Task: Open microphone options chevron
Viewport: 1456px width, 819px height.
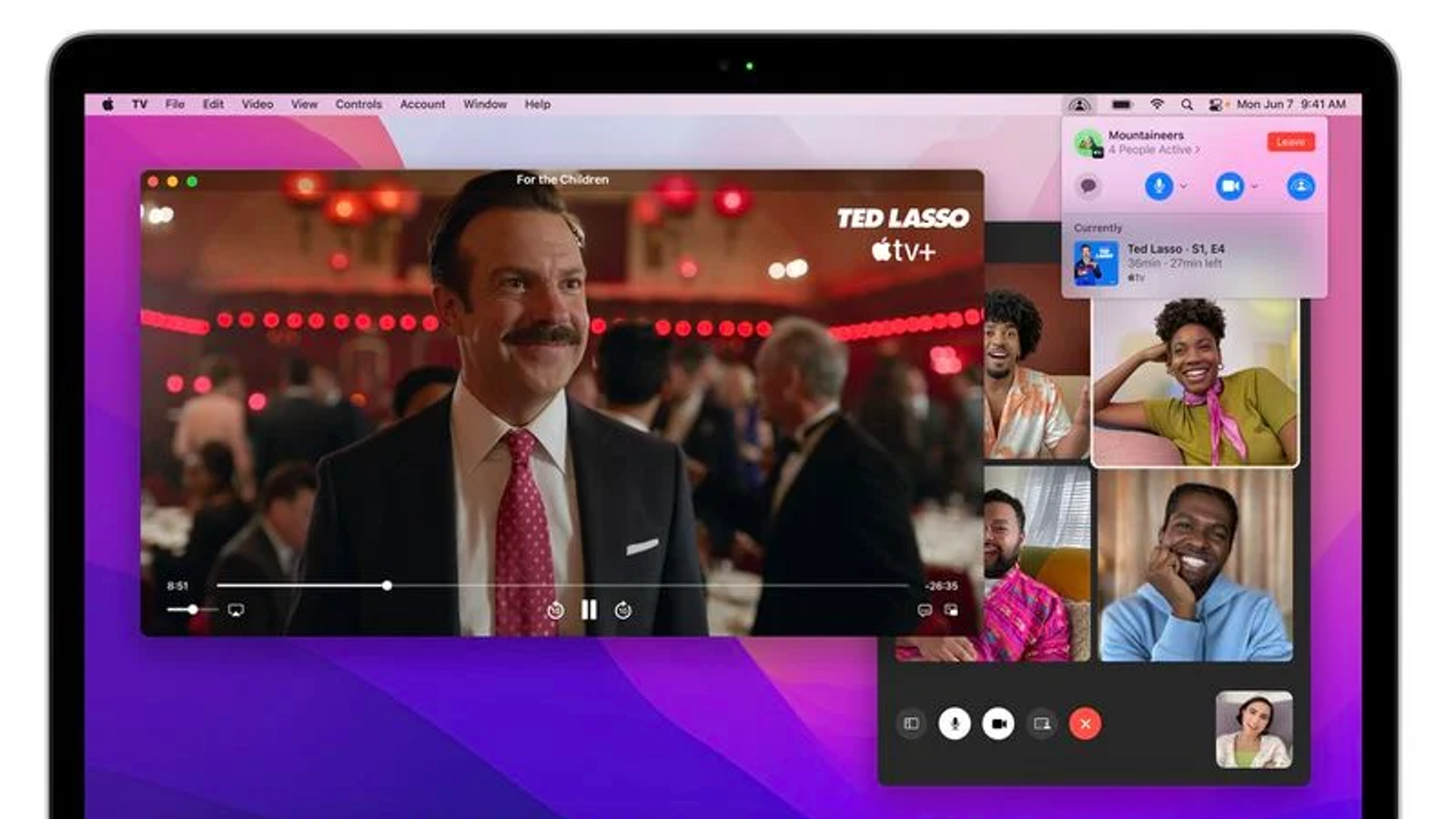Action: 1183,187
